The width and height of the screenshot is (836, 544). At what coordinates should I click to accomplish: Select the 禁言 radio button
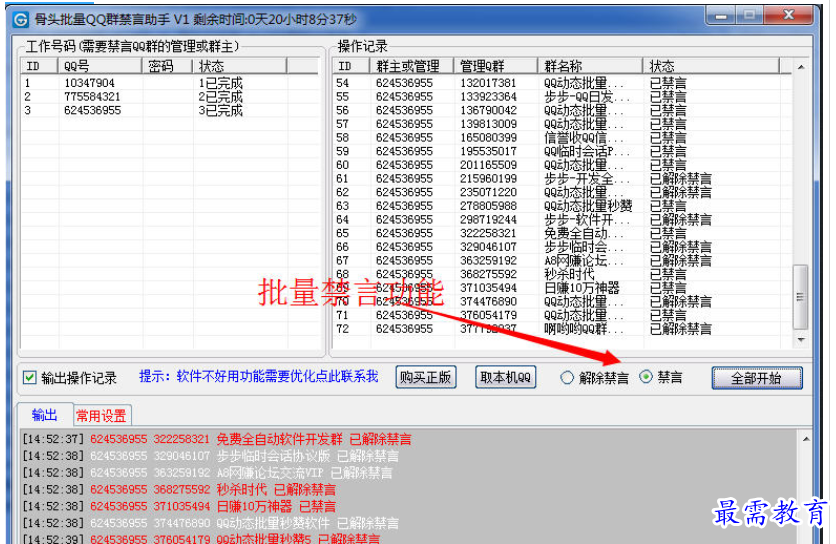click(646, 377)
